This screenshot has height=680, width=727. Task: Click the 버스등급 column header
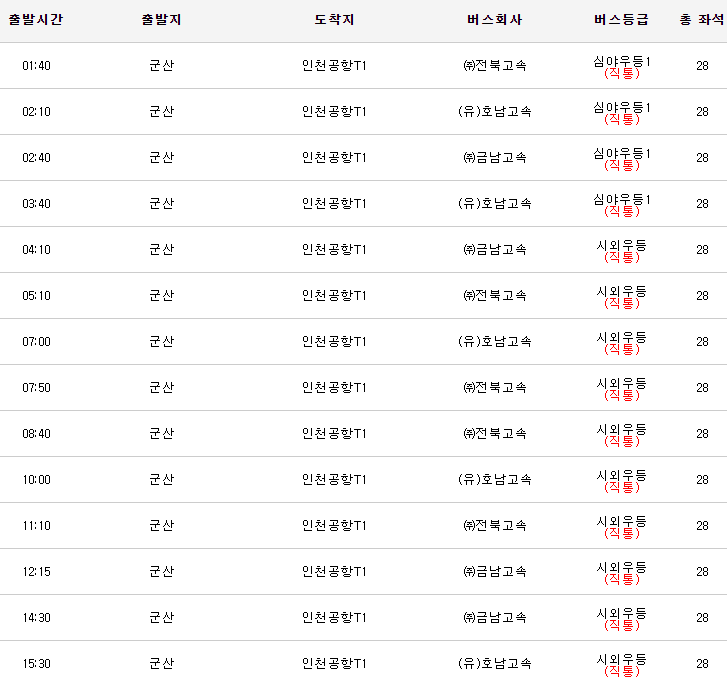621,19
